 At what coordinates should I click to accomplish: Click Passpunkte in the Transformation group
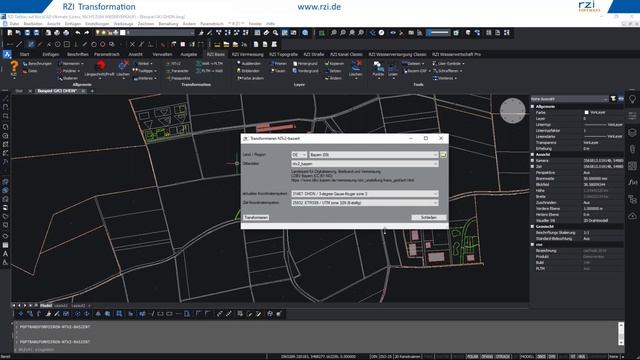[178, 78]
